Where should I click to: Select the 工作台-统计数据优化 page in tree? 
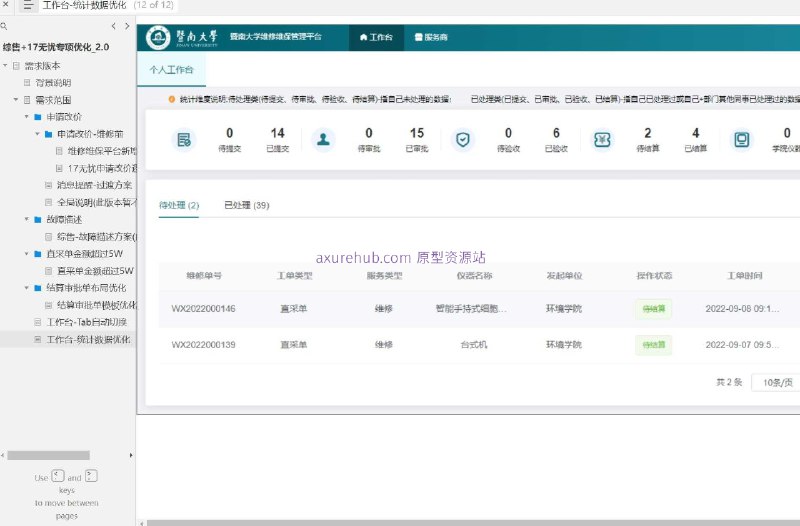pyautogui.click(x=88, y=339)
